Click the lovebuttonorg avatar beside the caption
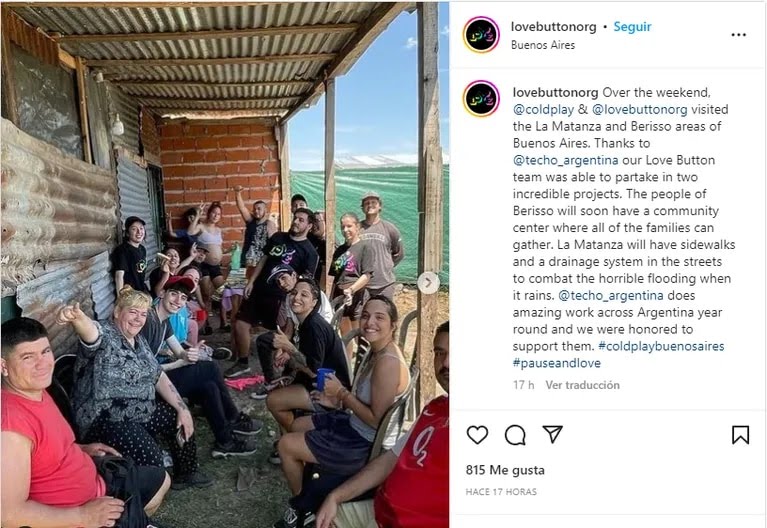 (481, 99)
